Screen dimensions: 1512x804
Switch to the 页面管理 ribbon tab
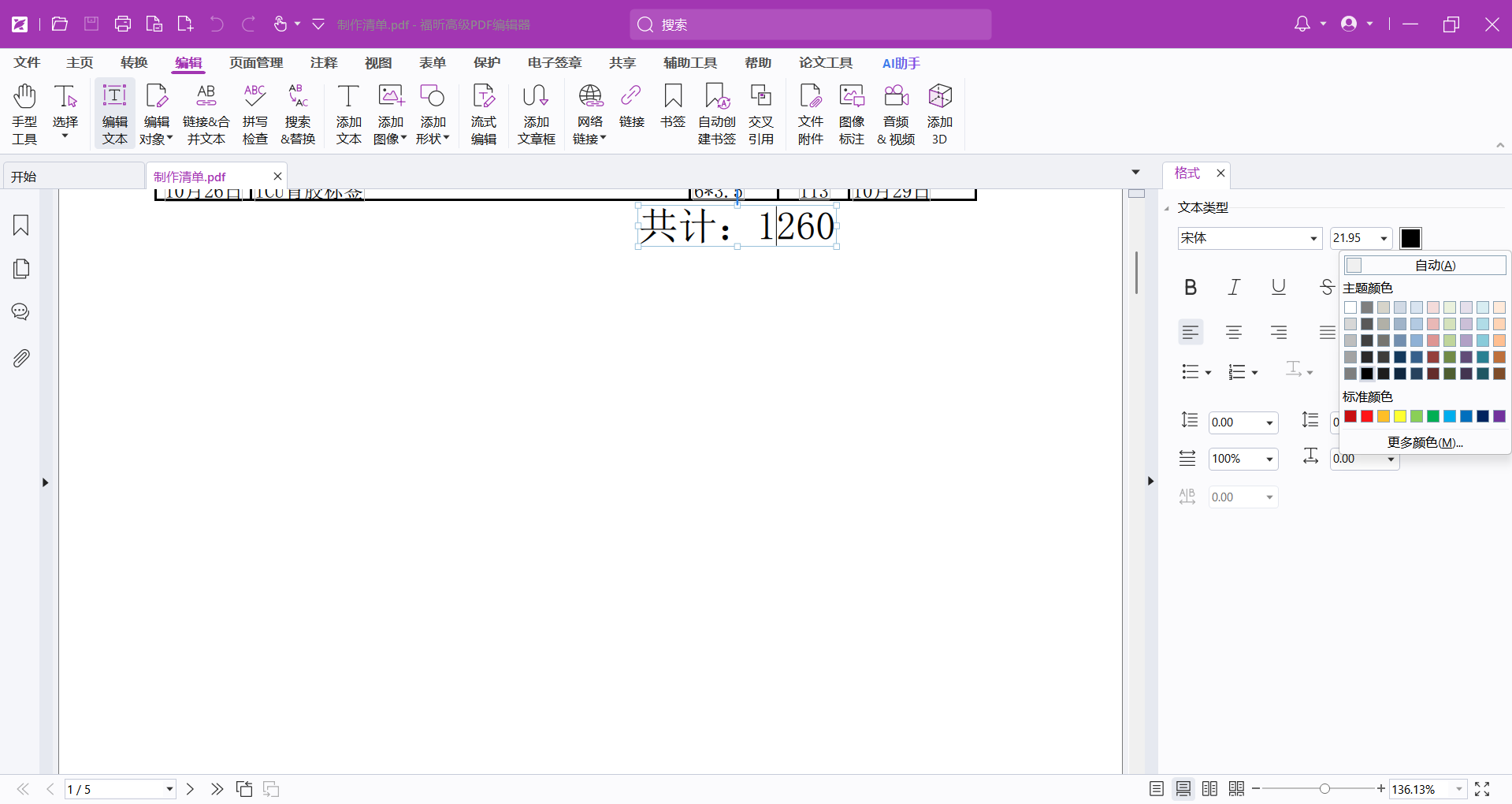click(256, 63)
